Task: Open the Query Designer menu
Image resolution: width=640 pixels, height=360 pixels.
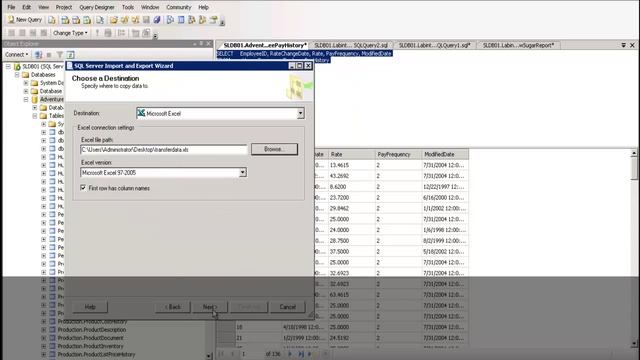Action: (97, 7)
